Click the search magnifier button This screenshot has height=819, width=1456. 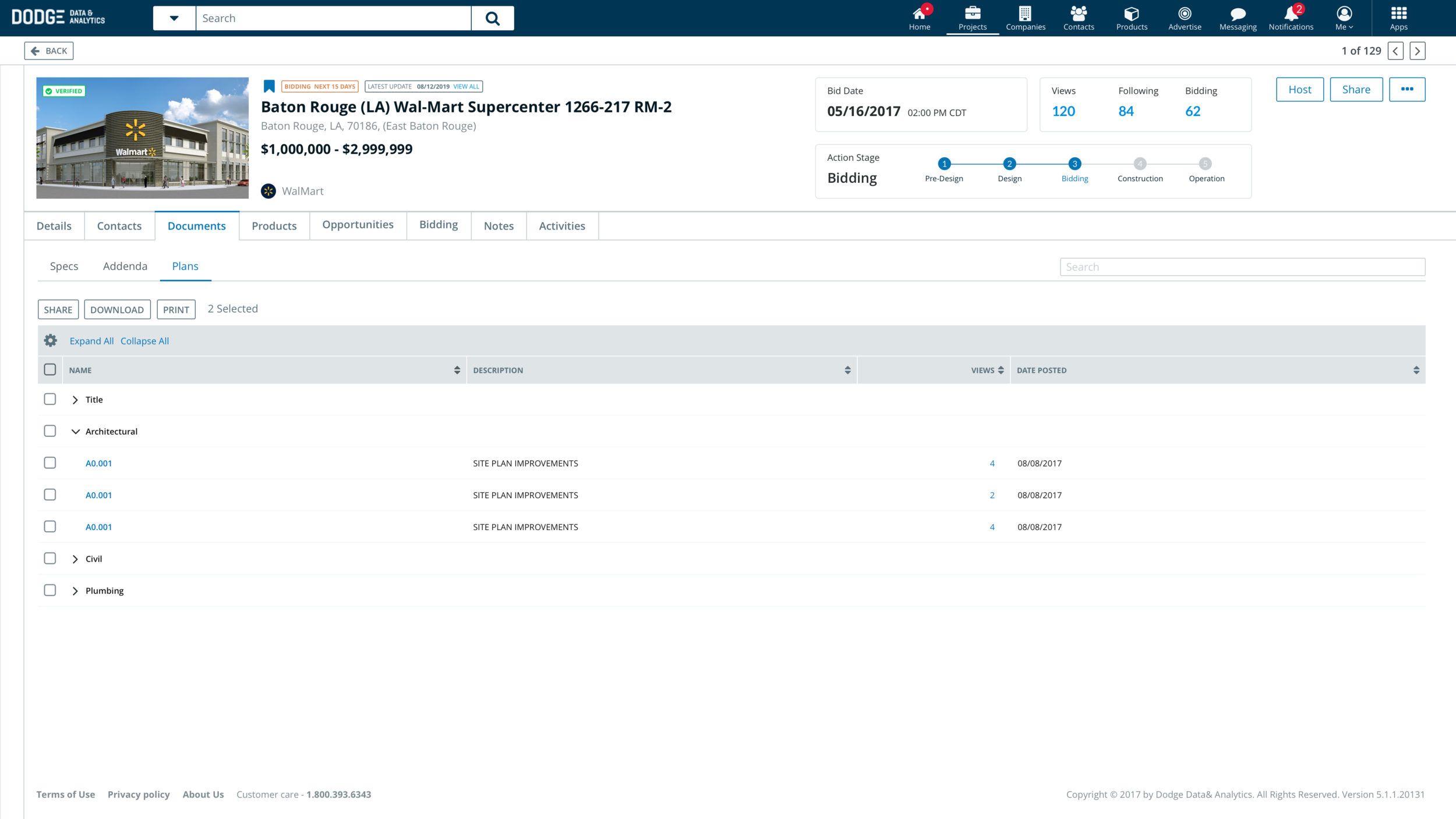pyautogui.click(x=492, y=19)
